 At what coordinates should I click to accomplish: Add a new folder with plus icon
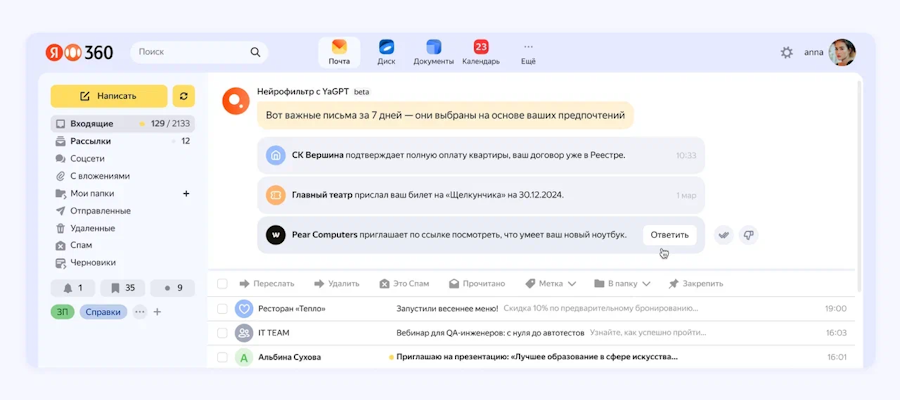186,193
